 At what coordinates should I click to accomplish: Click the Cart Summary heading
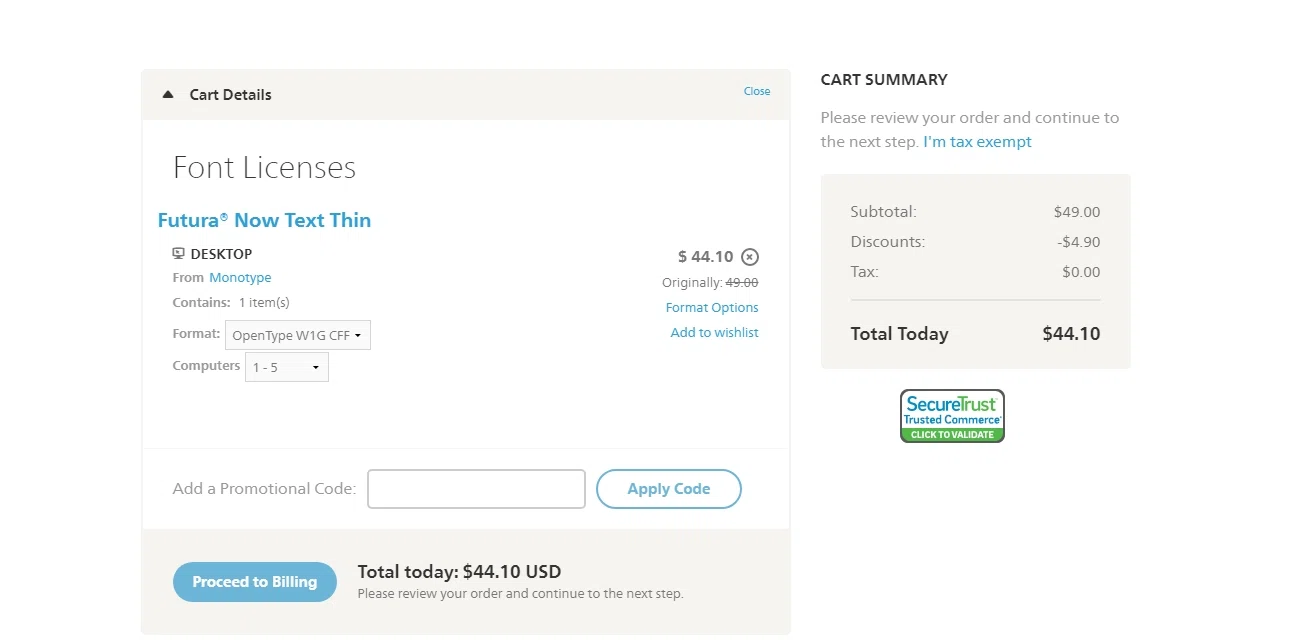884,80
